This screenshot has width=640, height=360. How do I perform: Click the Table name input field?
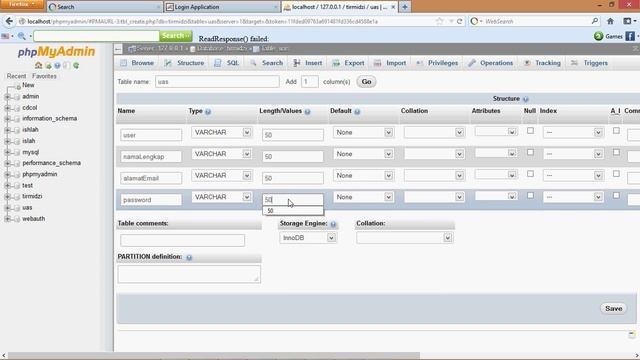click(217, 82)
